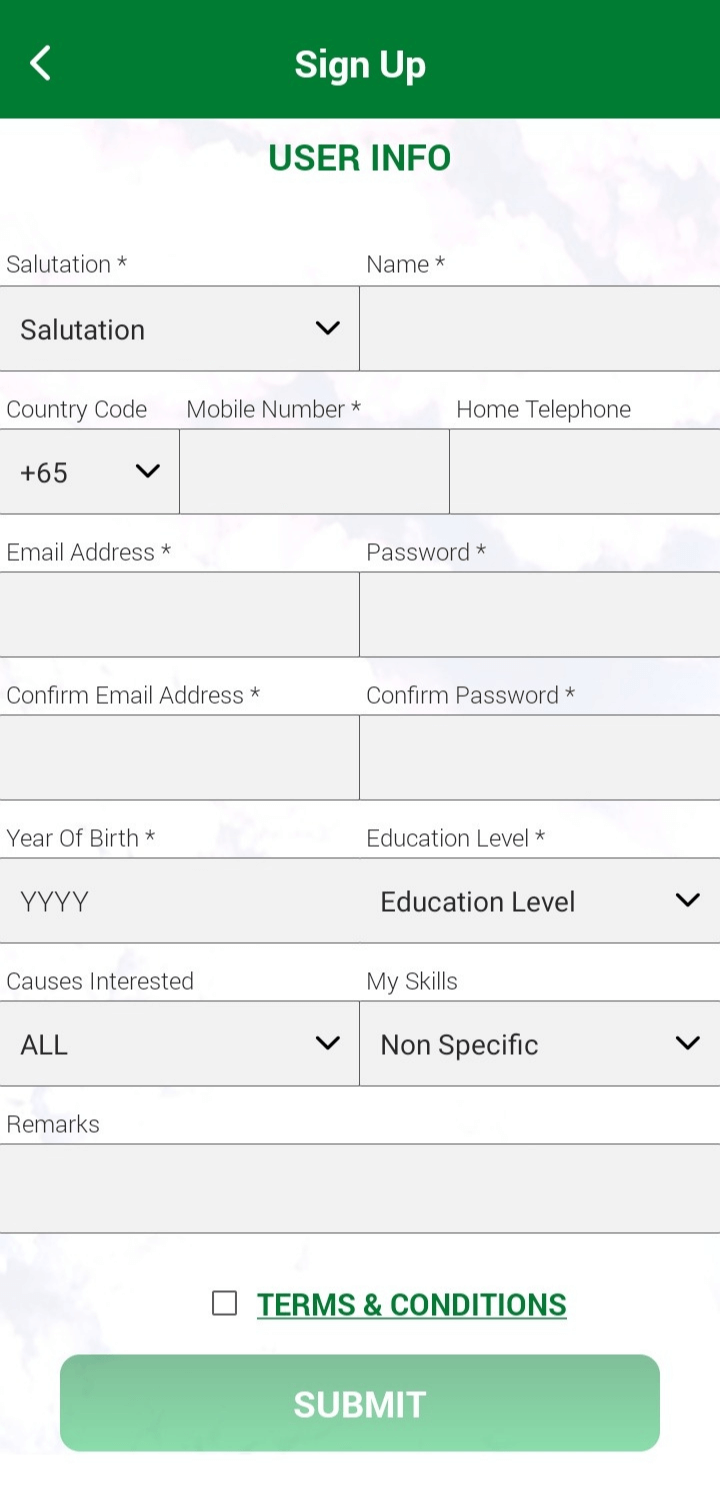Expand the Causes Interested dropdown
The width and height of the screenshot is (720, 1485).
click(x=180, y=1044)
